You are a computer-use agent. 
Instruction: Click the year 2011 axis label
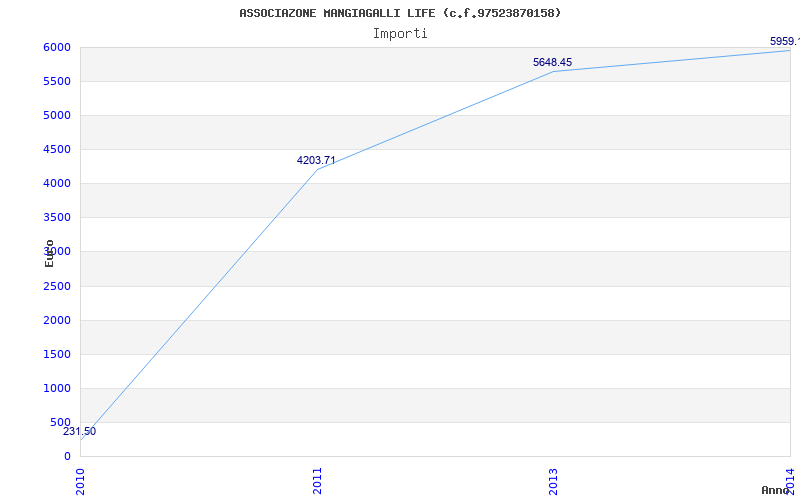pyautogui.click(x=317, y=481)
